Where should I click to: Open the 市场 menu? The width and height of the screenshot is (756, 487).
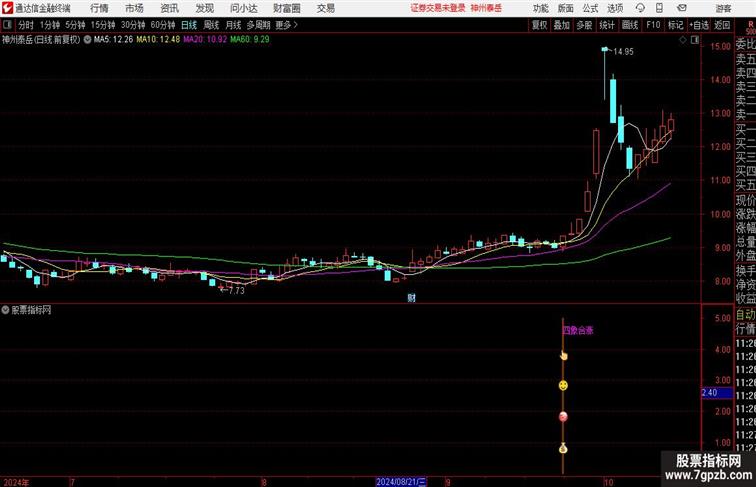coord(135,8)
